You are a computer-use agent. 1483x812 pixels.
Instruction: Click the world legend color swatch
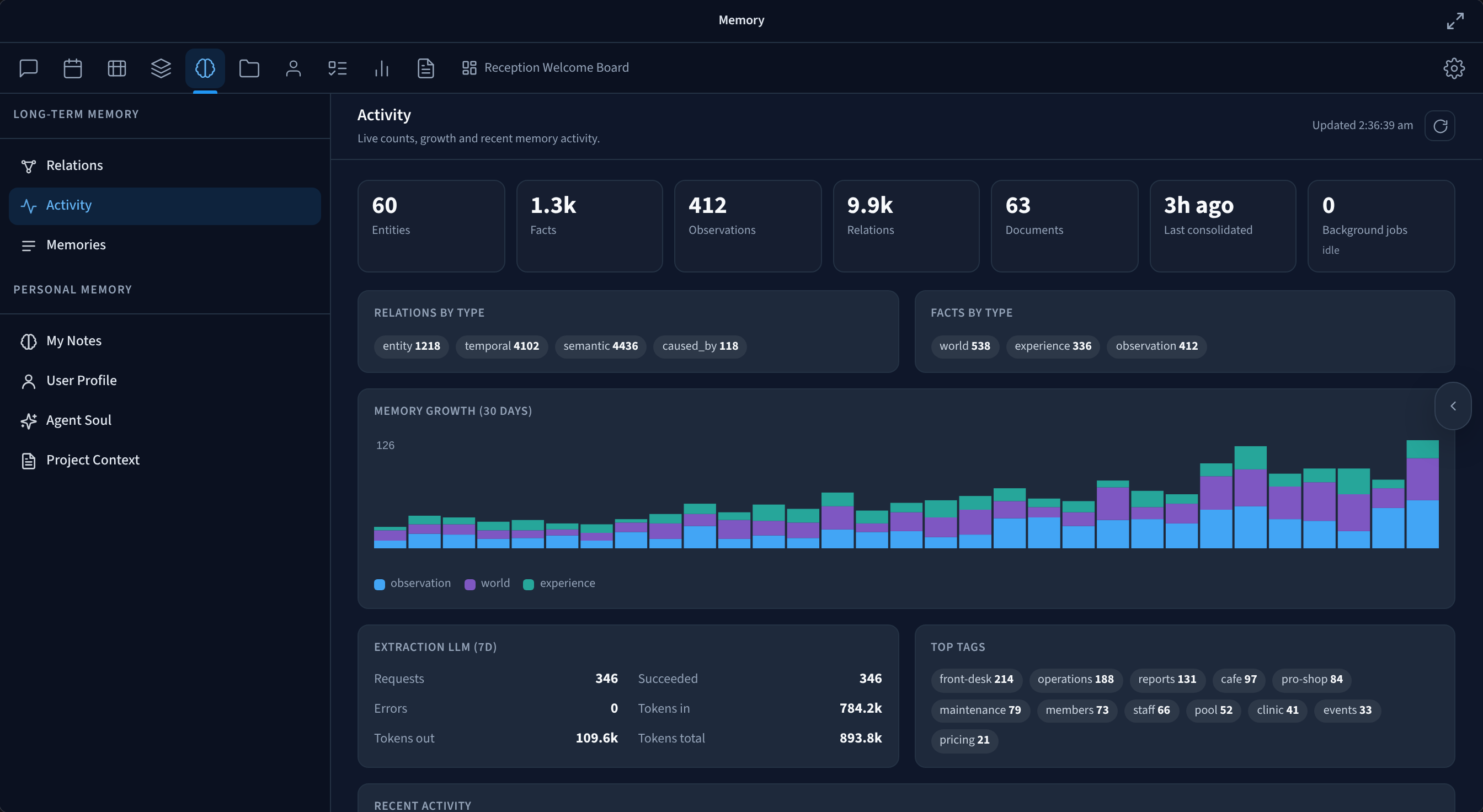pos(470,584)
